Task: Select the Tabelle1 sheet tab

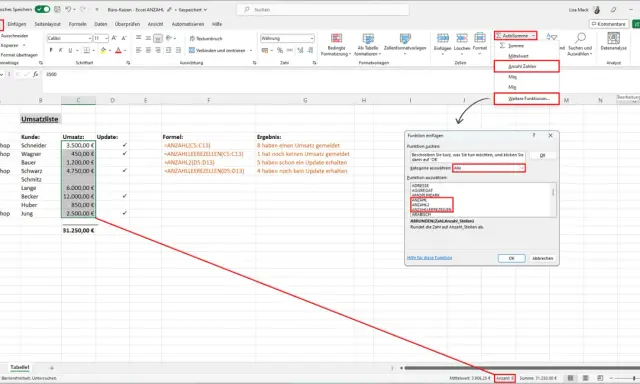Action: coord(20,367)
